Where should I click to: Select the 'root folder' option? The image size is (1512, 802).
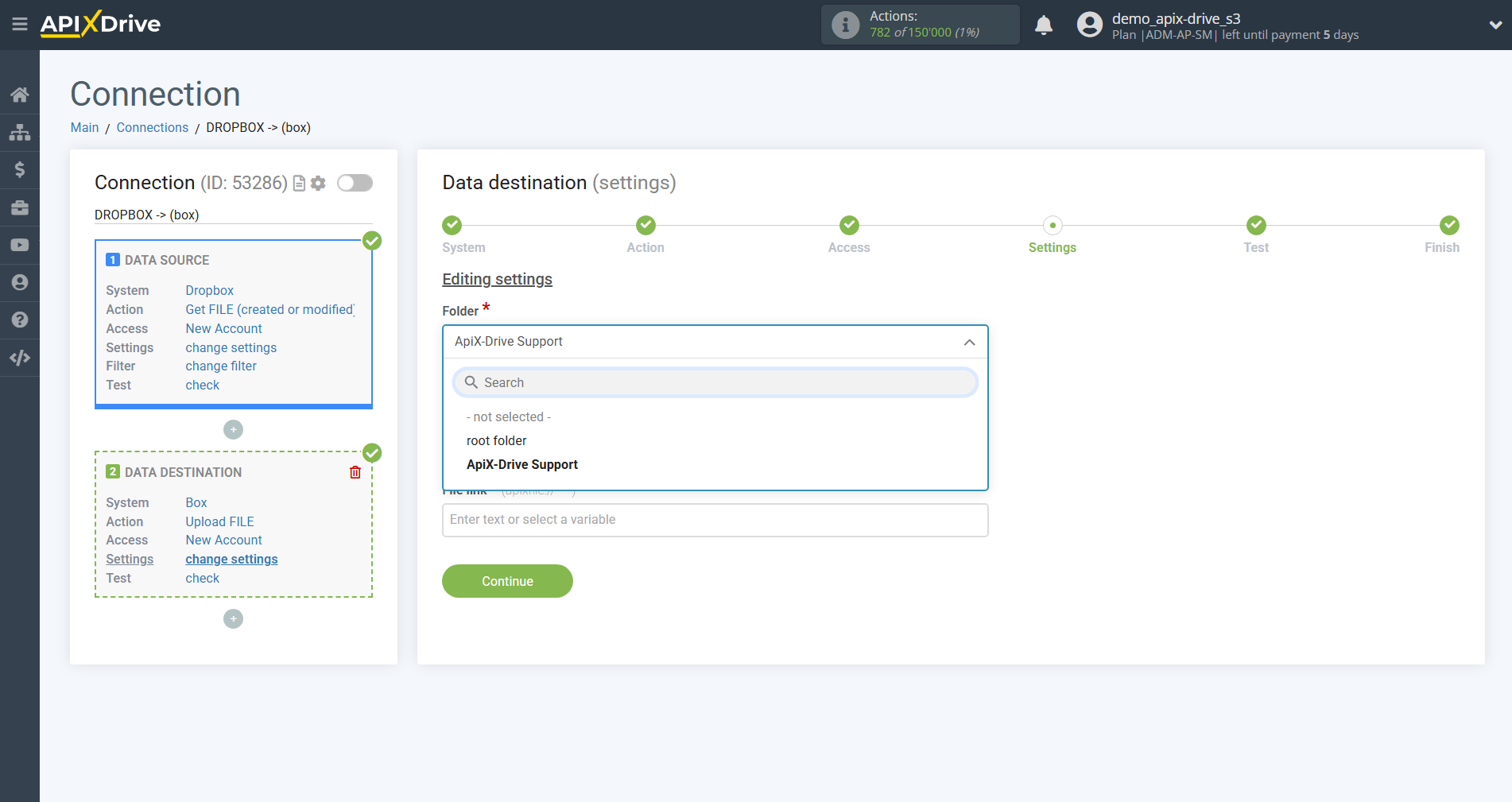pyautogui.click(x=496, y=440)
